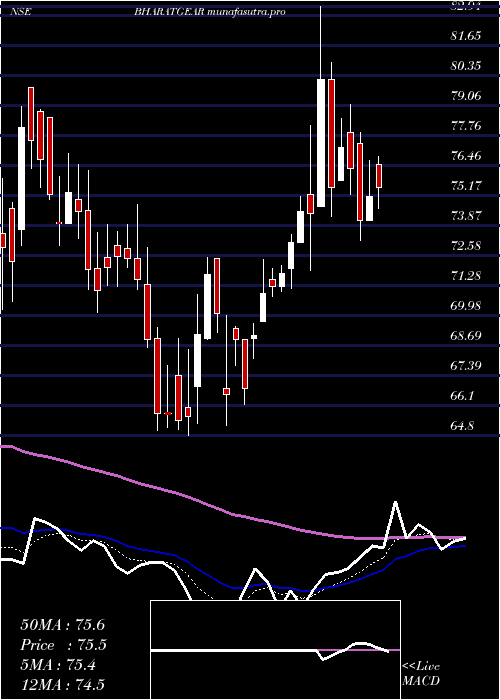
Task: Click the 68.69 price axis label
Action: click(466, 335)
